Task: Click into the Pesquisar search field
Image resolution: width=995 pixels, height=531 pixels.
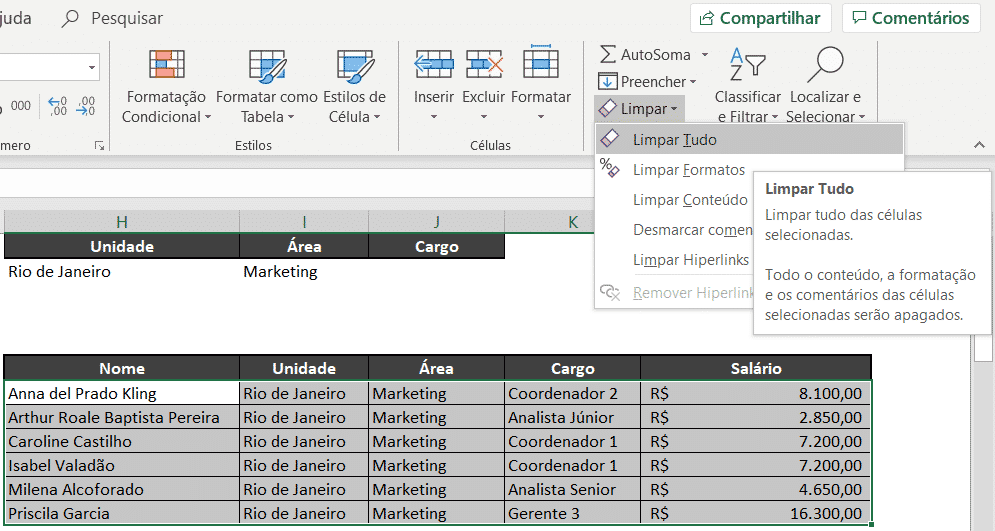Action: click(127, 18)
